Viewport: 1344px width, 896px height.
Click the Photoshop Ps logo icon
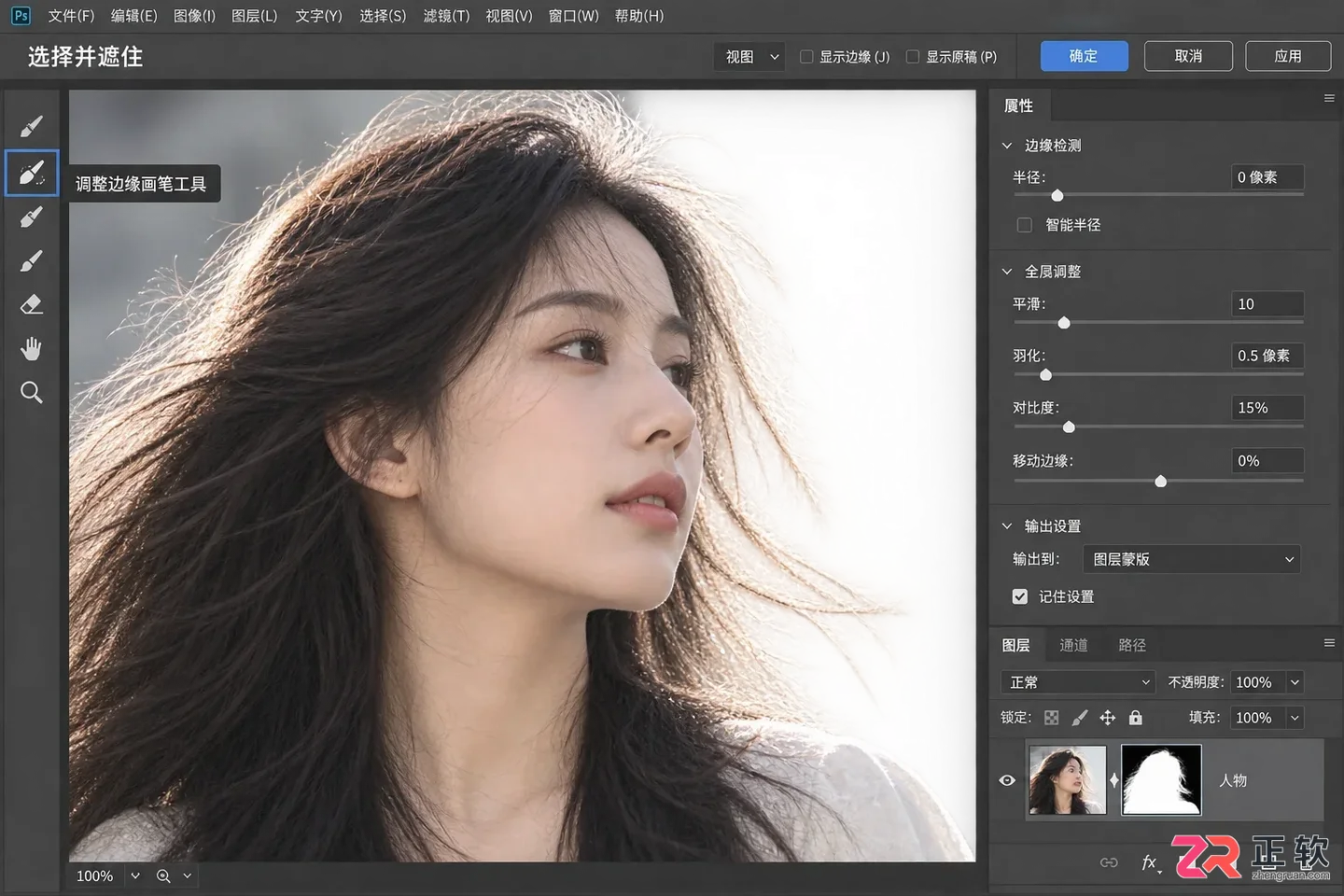point(21,16)
